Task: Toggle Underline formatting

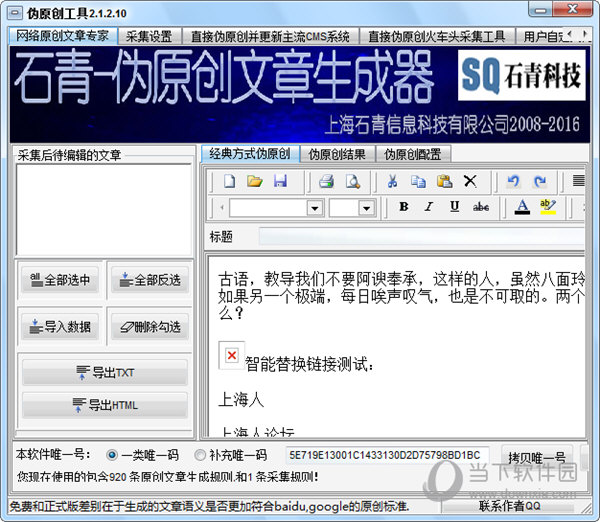Action: 455,207
